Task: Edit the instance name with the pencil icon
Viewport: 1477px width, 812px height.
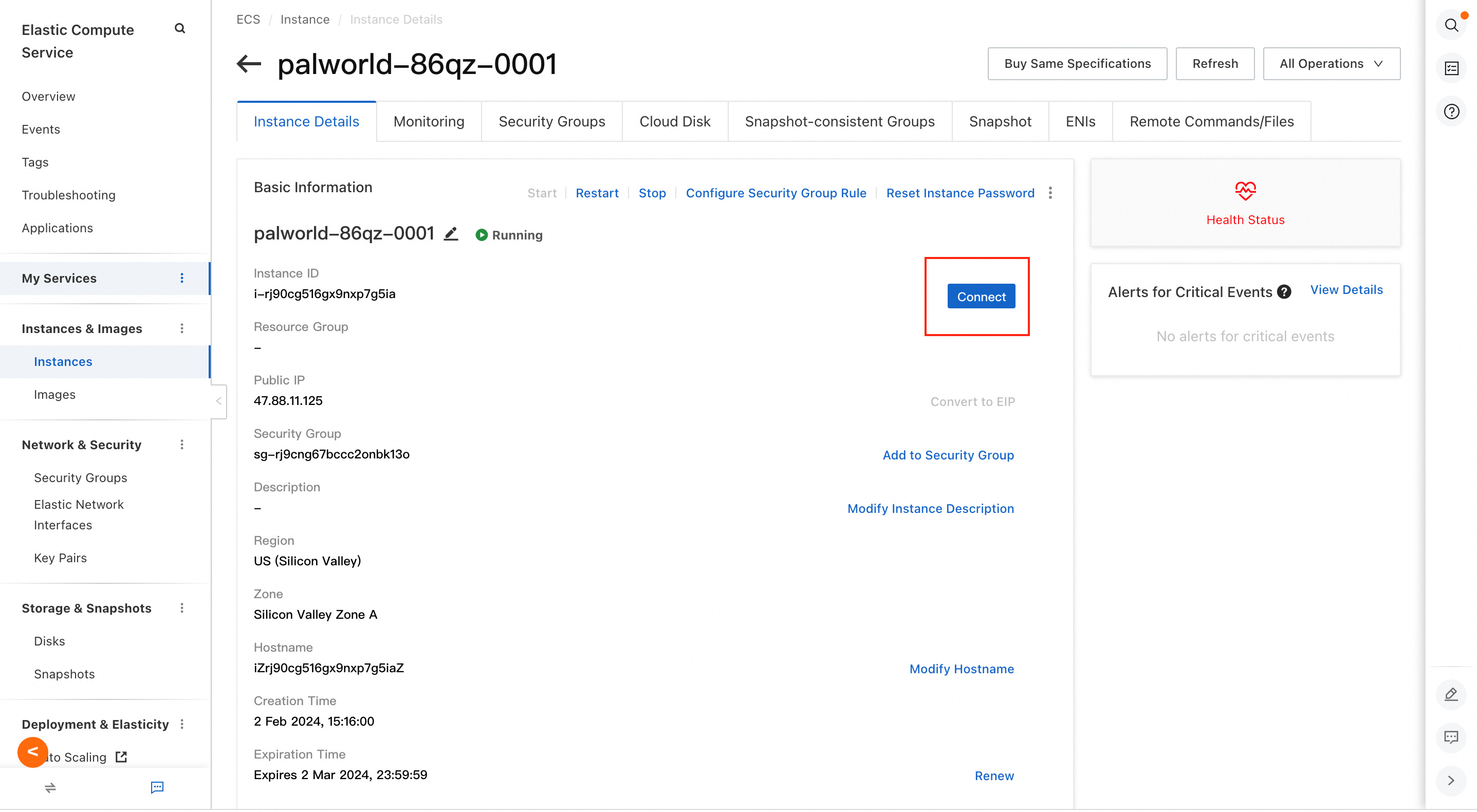Action: coord(451,234)
